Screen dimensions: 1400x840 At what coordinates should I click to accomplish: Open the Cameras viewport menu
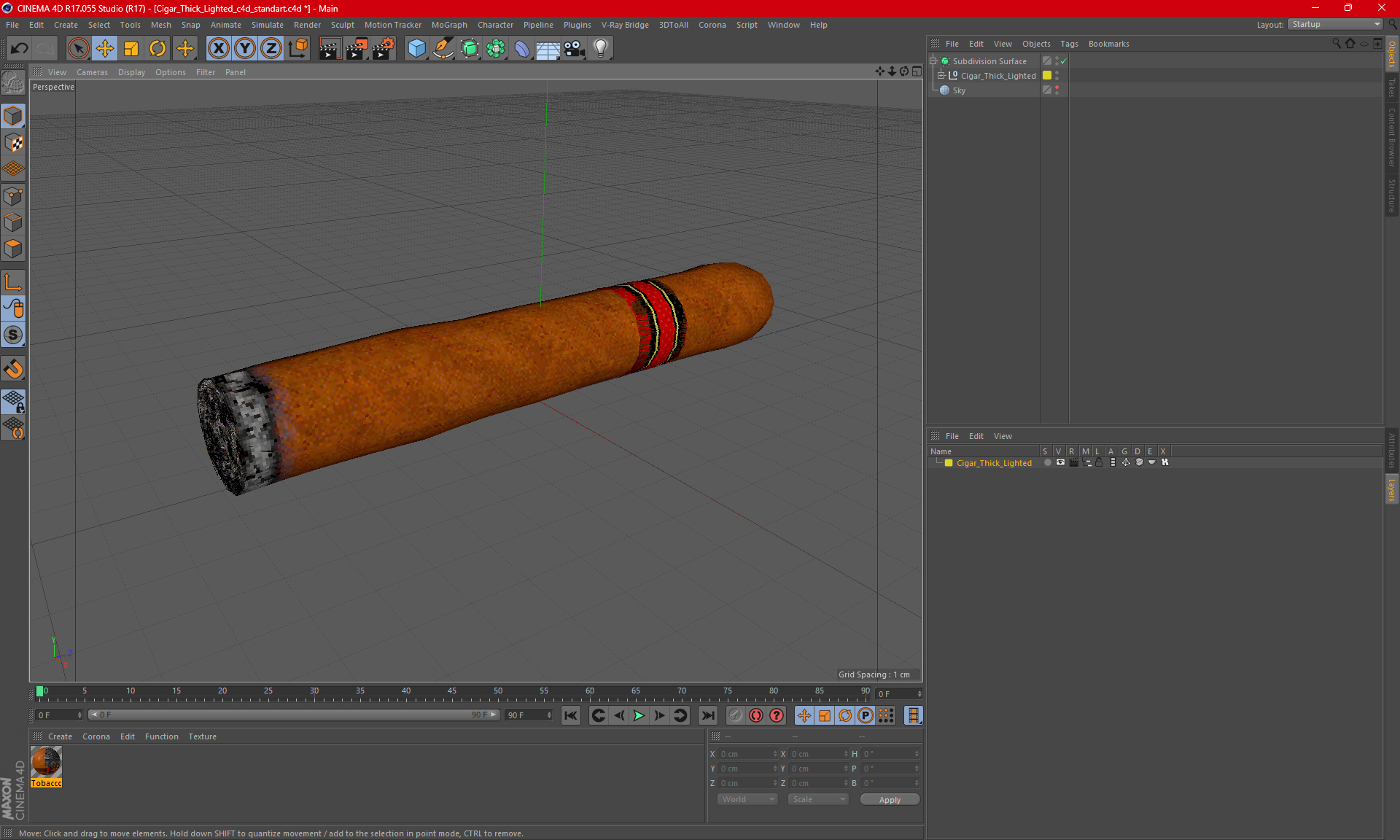(x=92, y=72)
